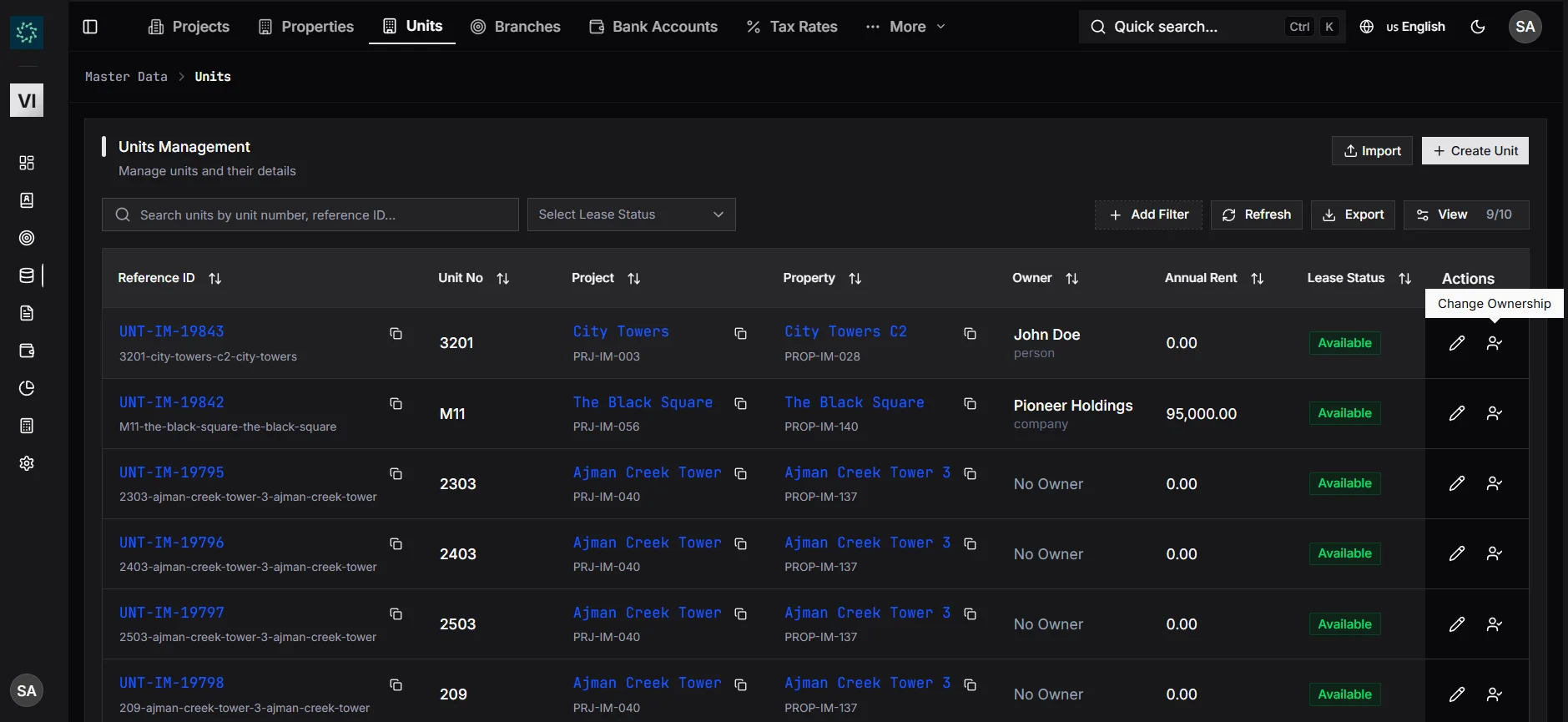Viewport: 1568px width, 722px height.
Task: Open the View columns 9/10 control
Action: [1465, 215]
